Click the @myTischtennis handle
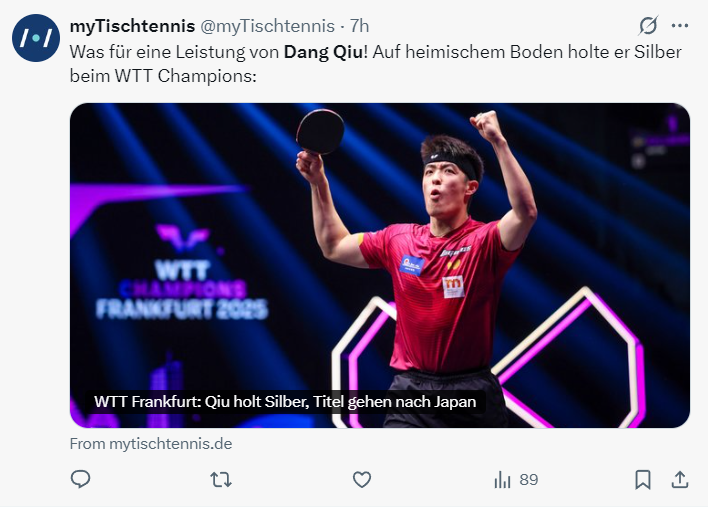This screenshot has width=708, height=507. pos(265,25)
